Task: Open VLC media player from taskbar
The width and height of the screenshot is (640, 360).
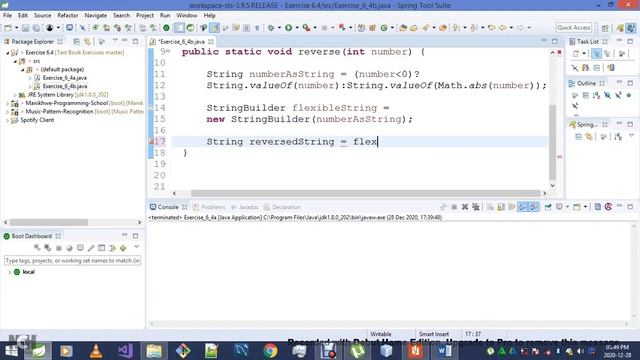Action: (x=96, y=351)
